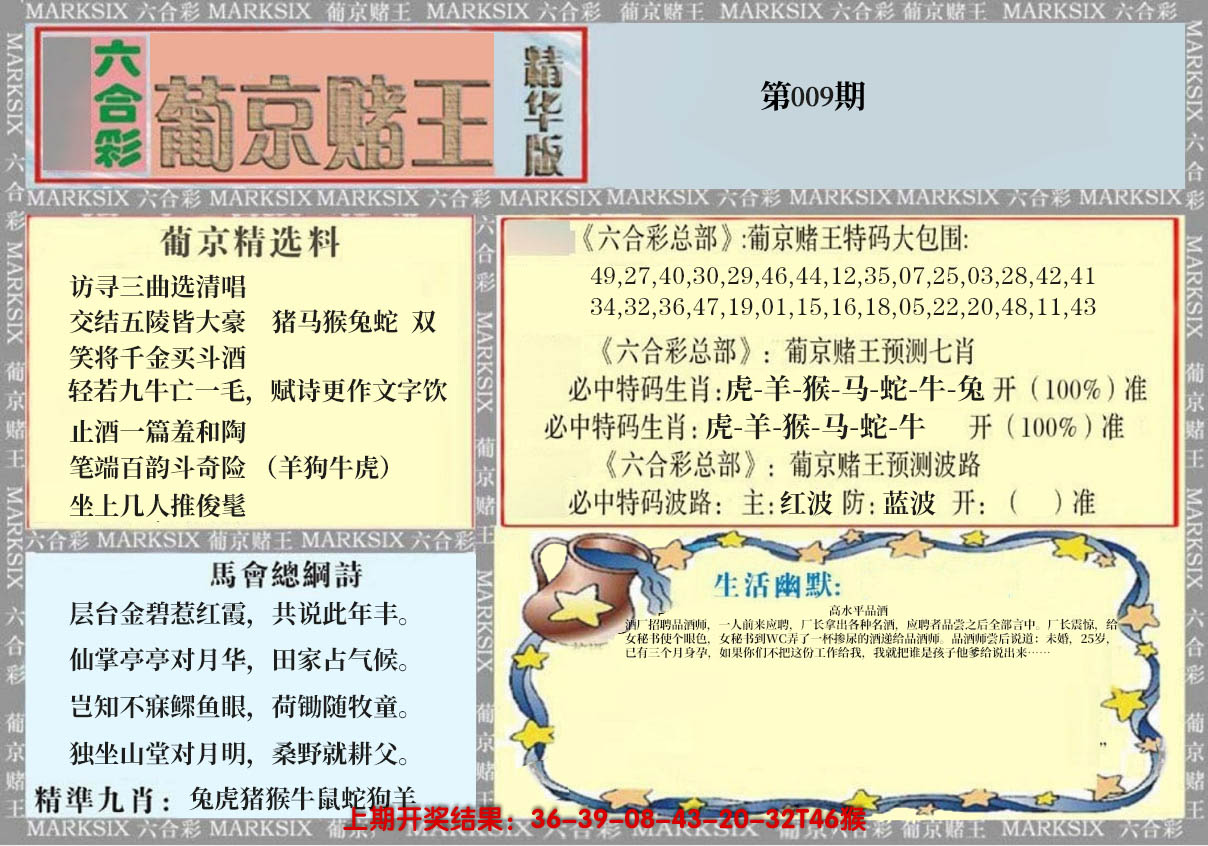Click the empty brackets in the 波路 row
The image size is (1208, 846).
[x=1035, y=502]
